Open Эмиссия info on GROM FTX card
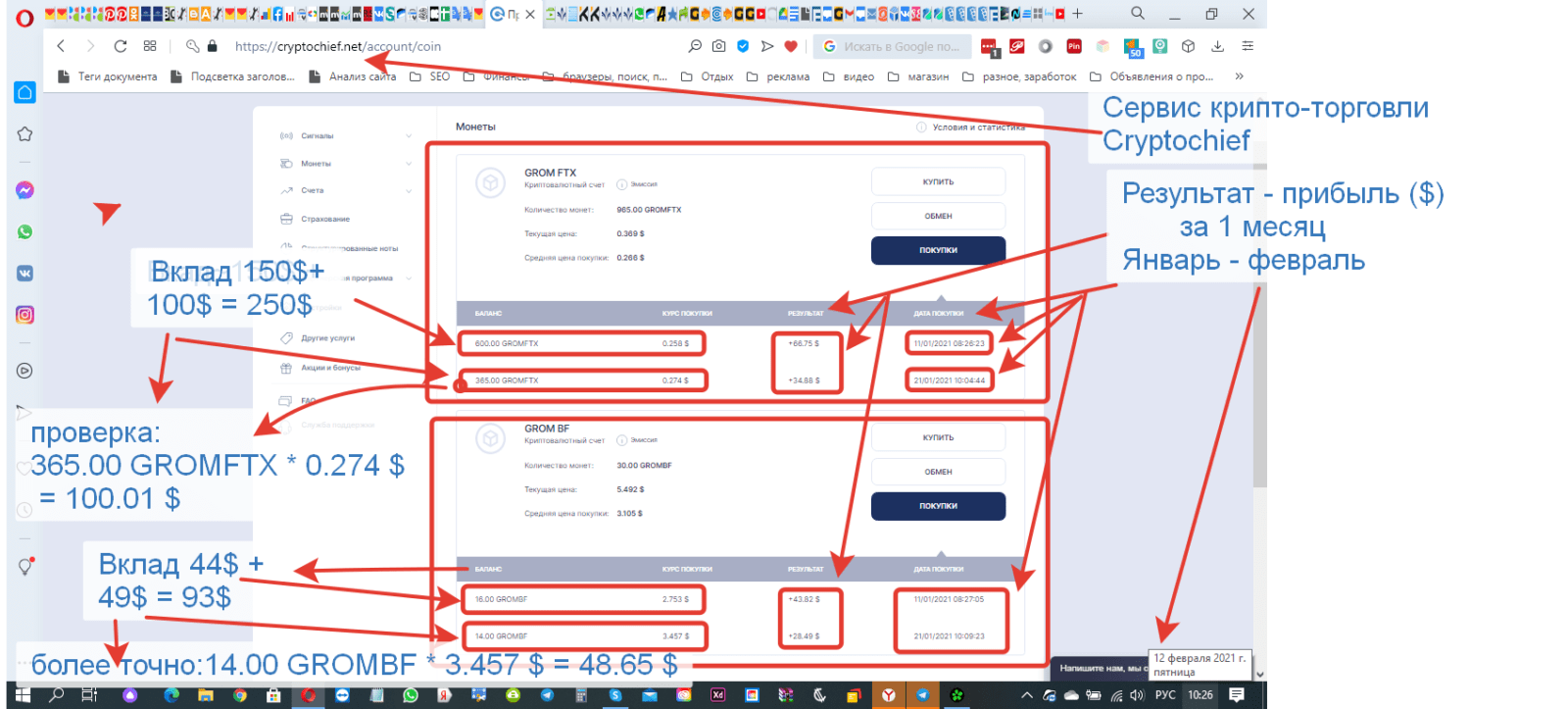The height and width of the screenshot is (709, 1568). coord(637,184)
